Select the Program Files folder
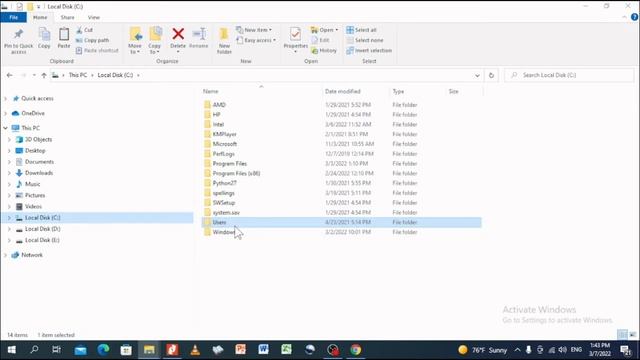Image resolution: width=640 pixels, height=360 pixels. (229, 164)
